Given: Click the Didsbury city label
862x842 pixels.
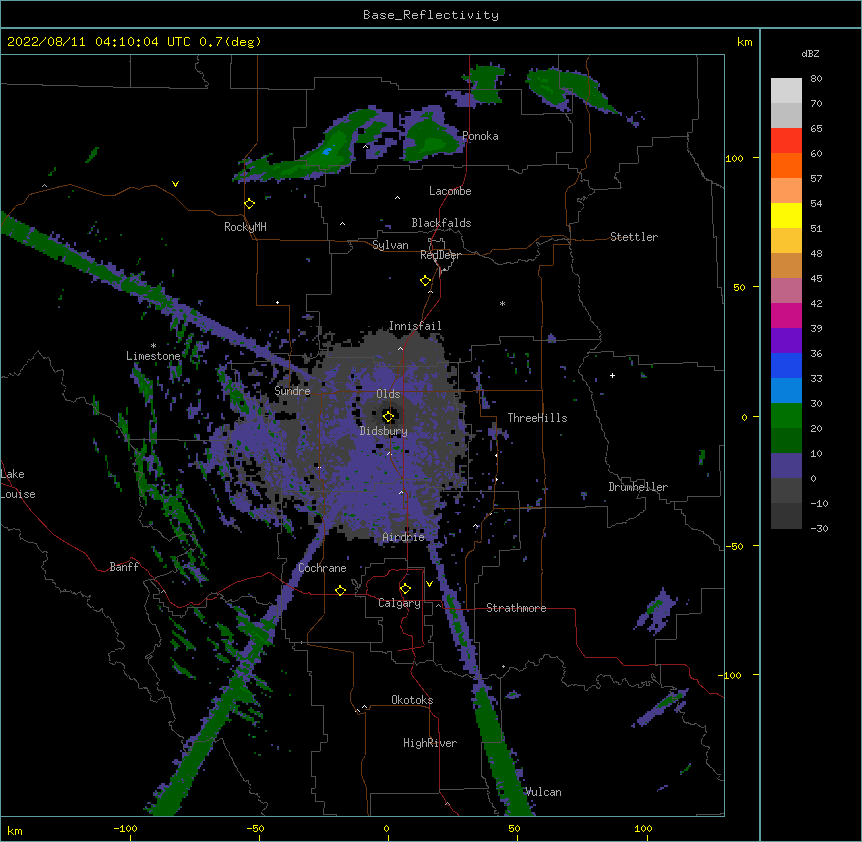Looking at the screenshot, I should click(384, 431).
